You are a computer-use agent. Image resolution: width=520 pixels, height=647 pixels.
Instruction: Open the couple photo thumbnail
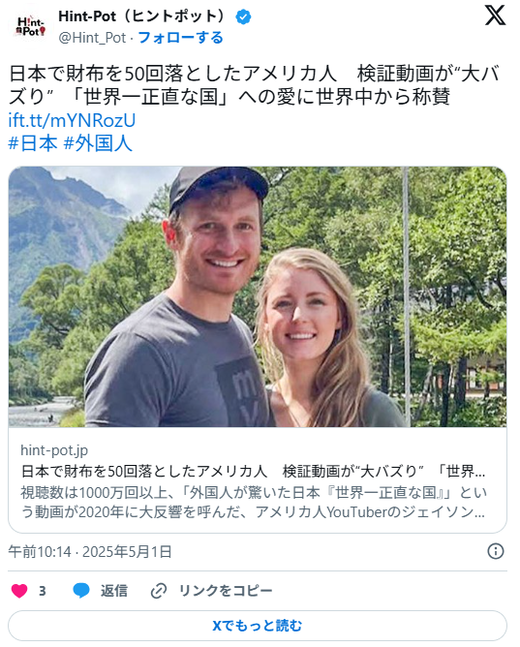point(258,297)
